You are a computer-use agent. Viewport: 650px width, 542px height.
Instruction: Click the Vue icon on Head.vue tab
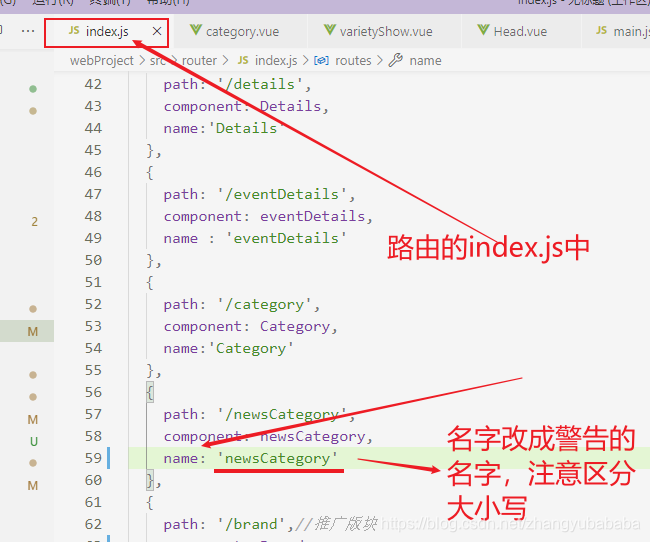pos(483,30)
